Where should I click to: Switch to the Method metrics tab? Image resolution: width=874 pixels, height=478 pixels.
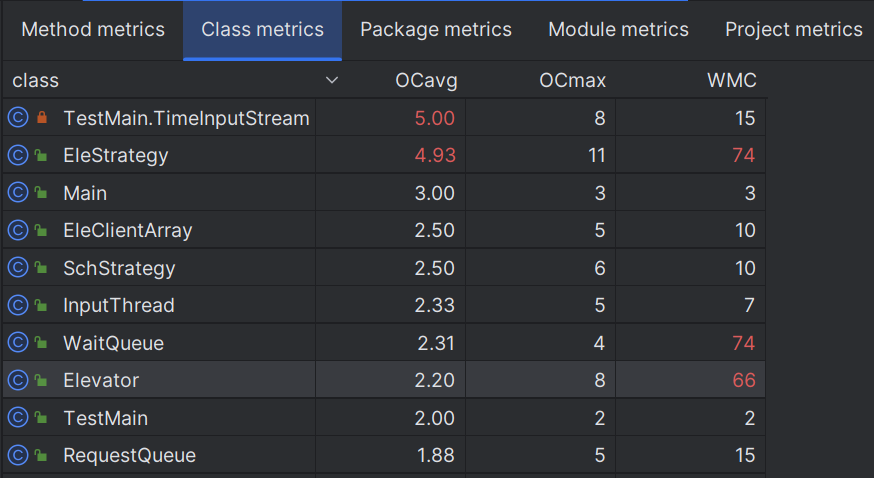93,30
